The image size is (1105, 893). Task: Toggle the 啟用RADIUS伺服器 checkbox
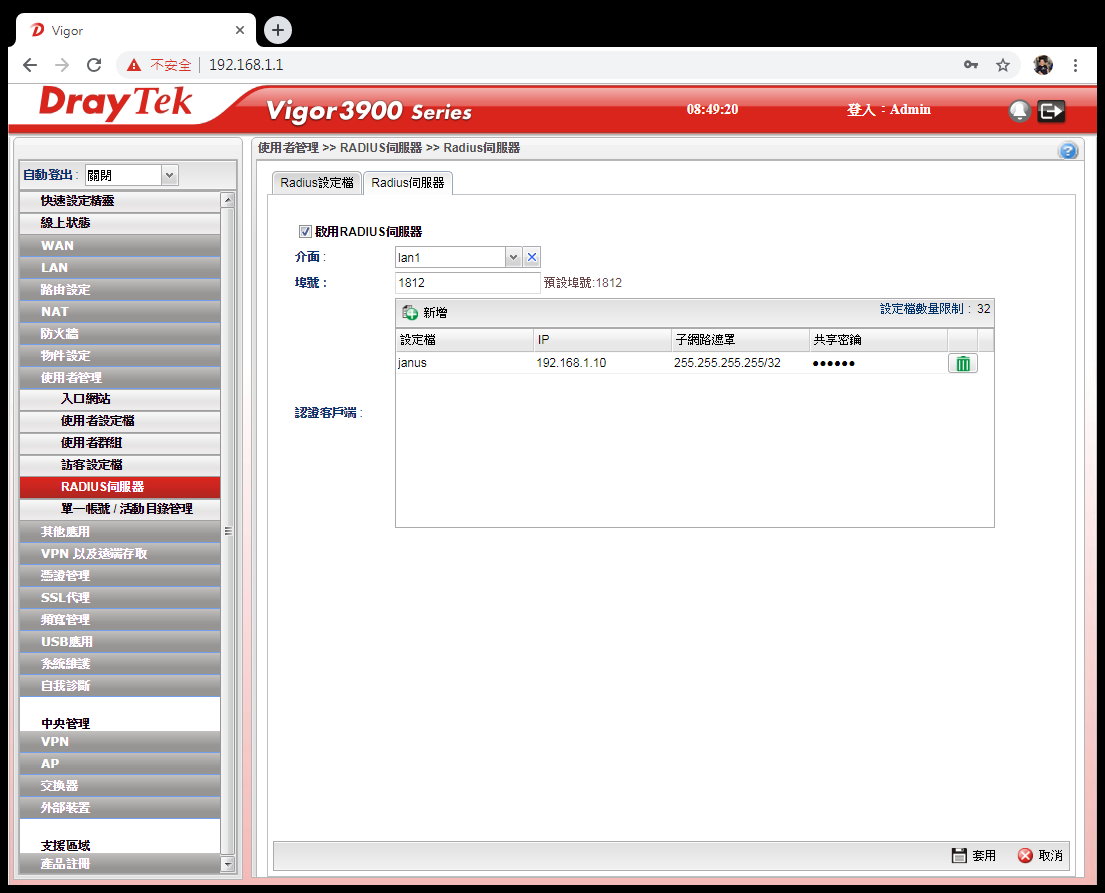click(306, 231)
